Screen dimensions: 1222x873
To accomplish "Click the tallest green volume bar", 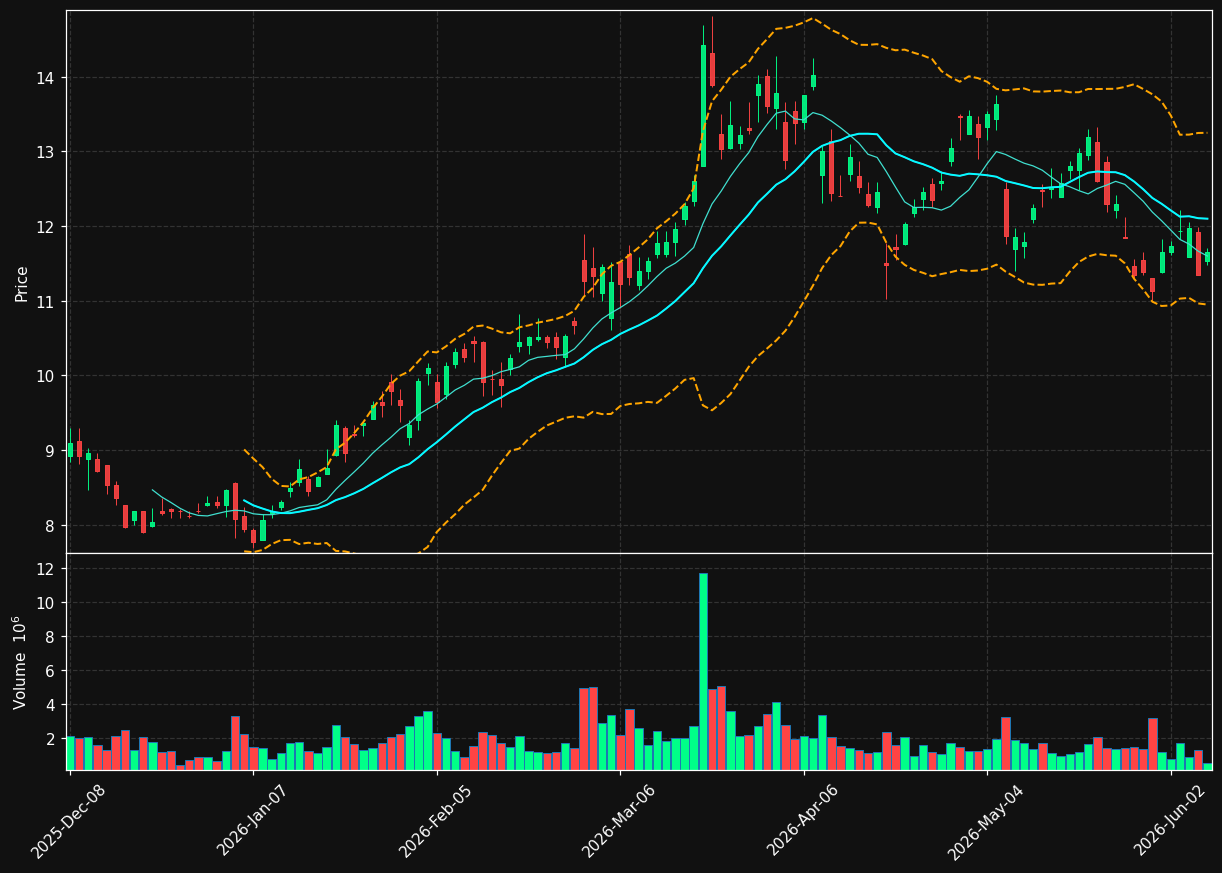I will click(x=703, y=671).
